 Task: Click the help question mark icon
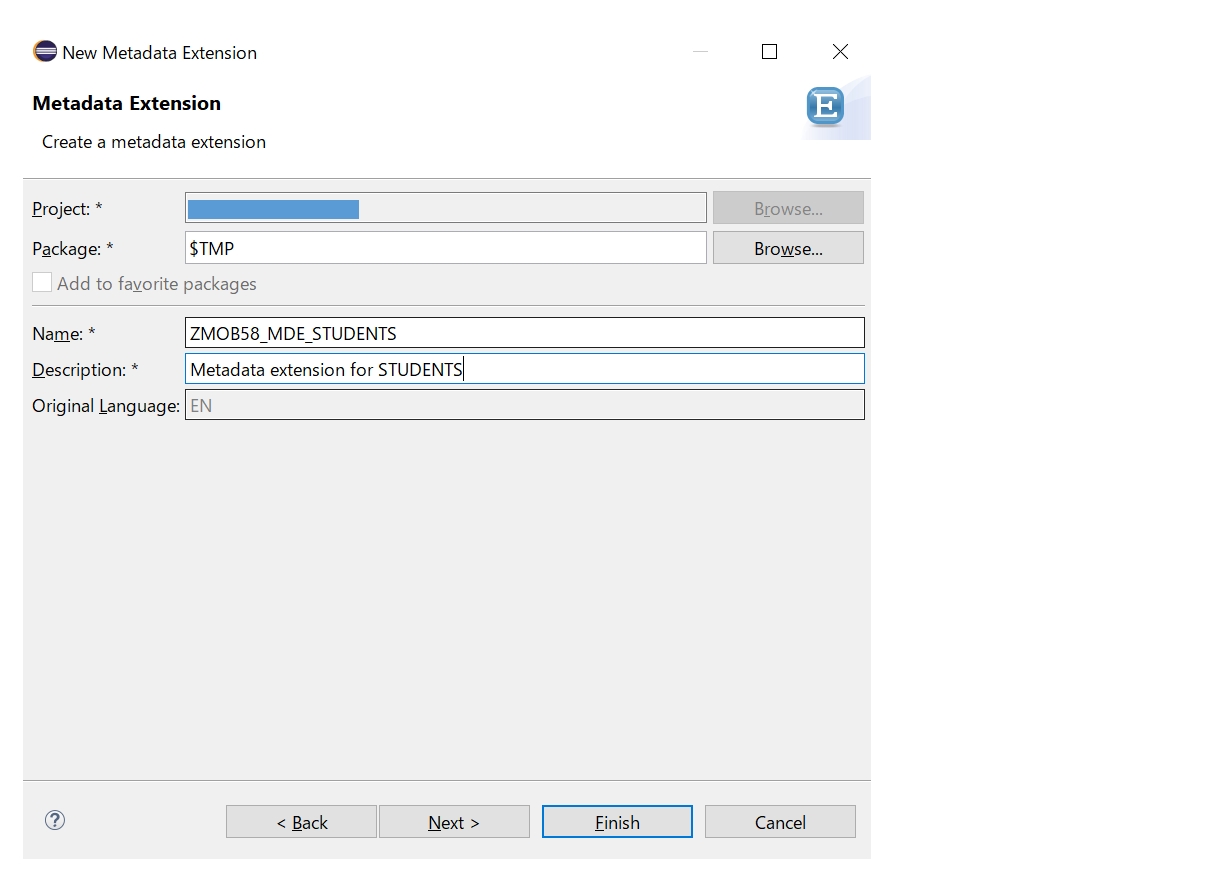(x=55, y=820)
